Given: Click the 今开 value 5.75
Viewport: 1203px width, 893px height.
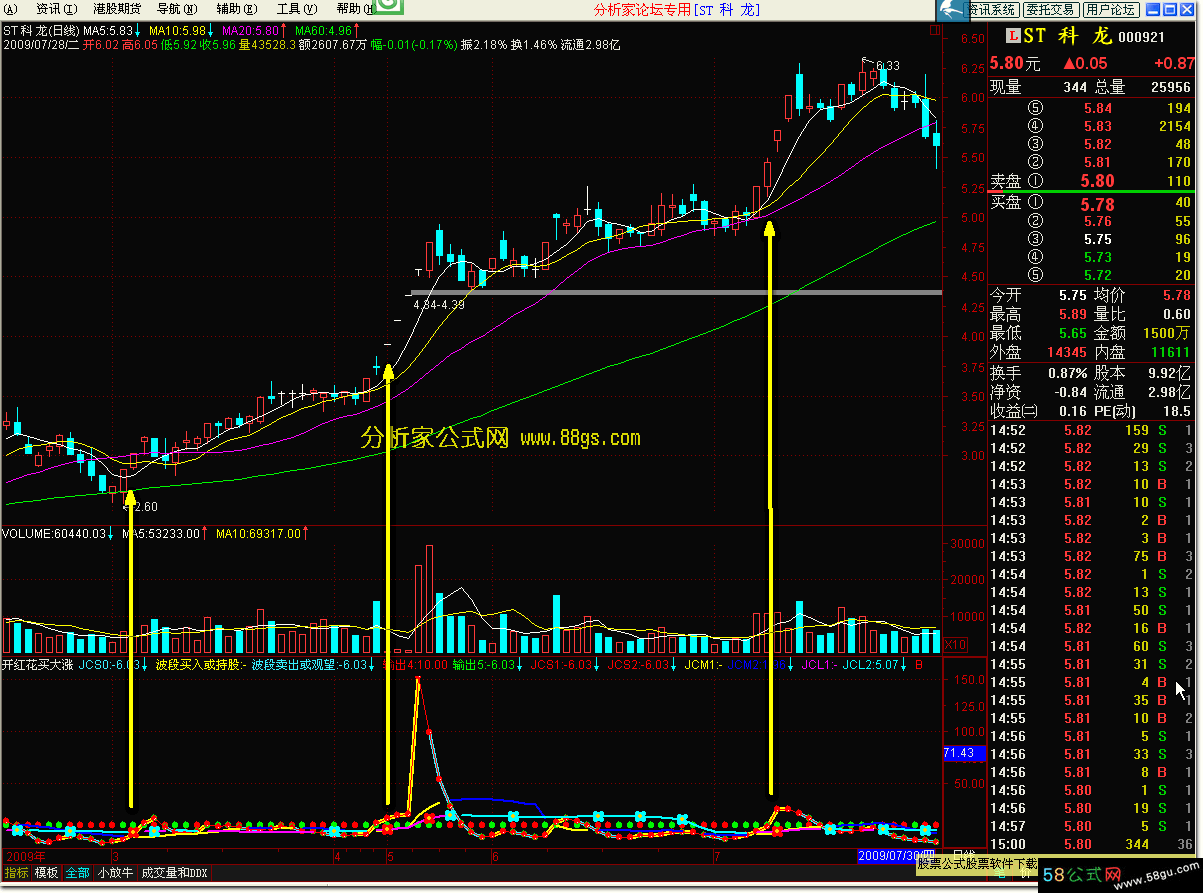Looking at the screenshot, I should pyautogui.click(x=1071, y=295).
